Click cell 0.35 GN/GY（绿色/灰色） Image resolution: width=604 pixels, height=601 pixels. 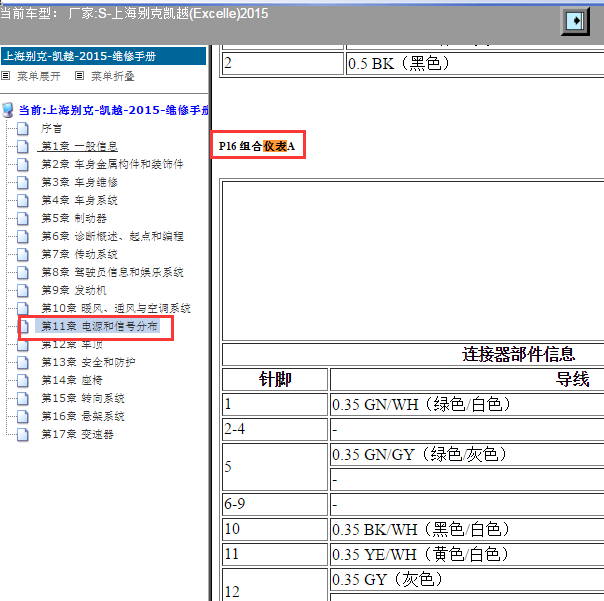[467, 454]
